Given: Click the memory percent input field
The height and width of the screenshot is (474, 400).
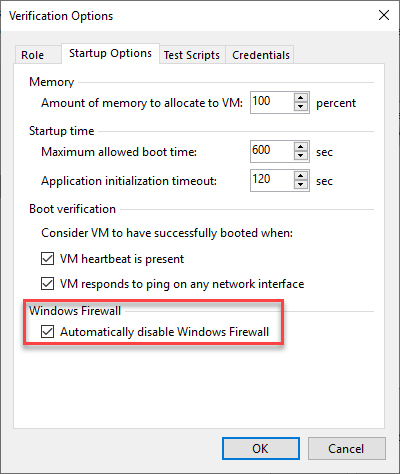Looking at the screenshot, I should pos(272,102).
